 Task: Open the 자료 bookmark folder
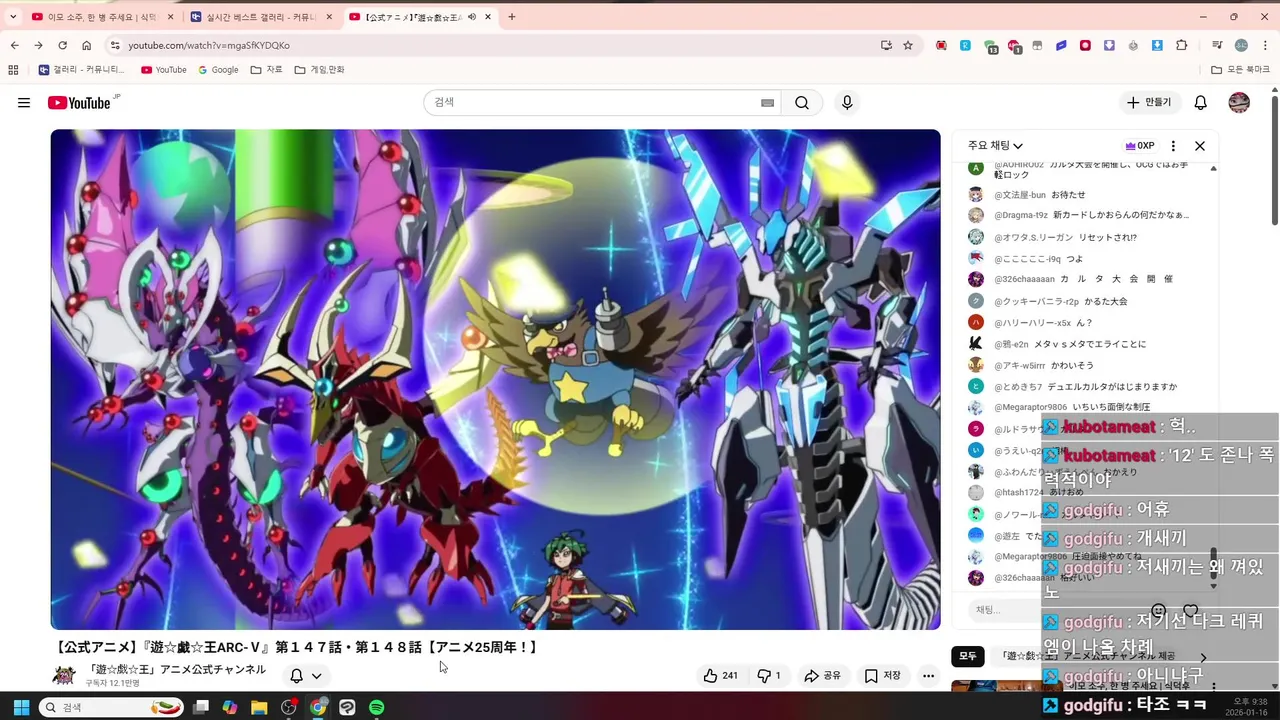(266, 70)
